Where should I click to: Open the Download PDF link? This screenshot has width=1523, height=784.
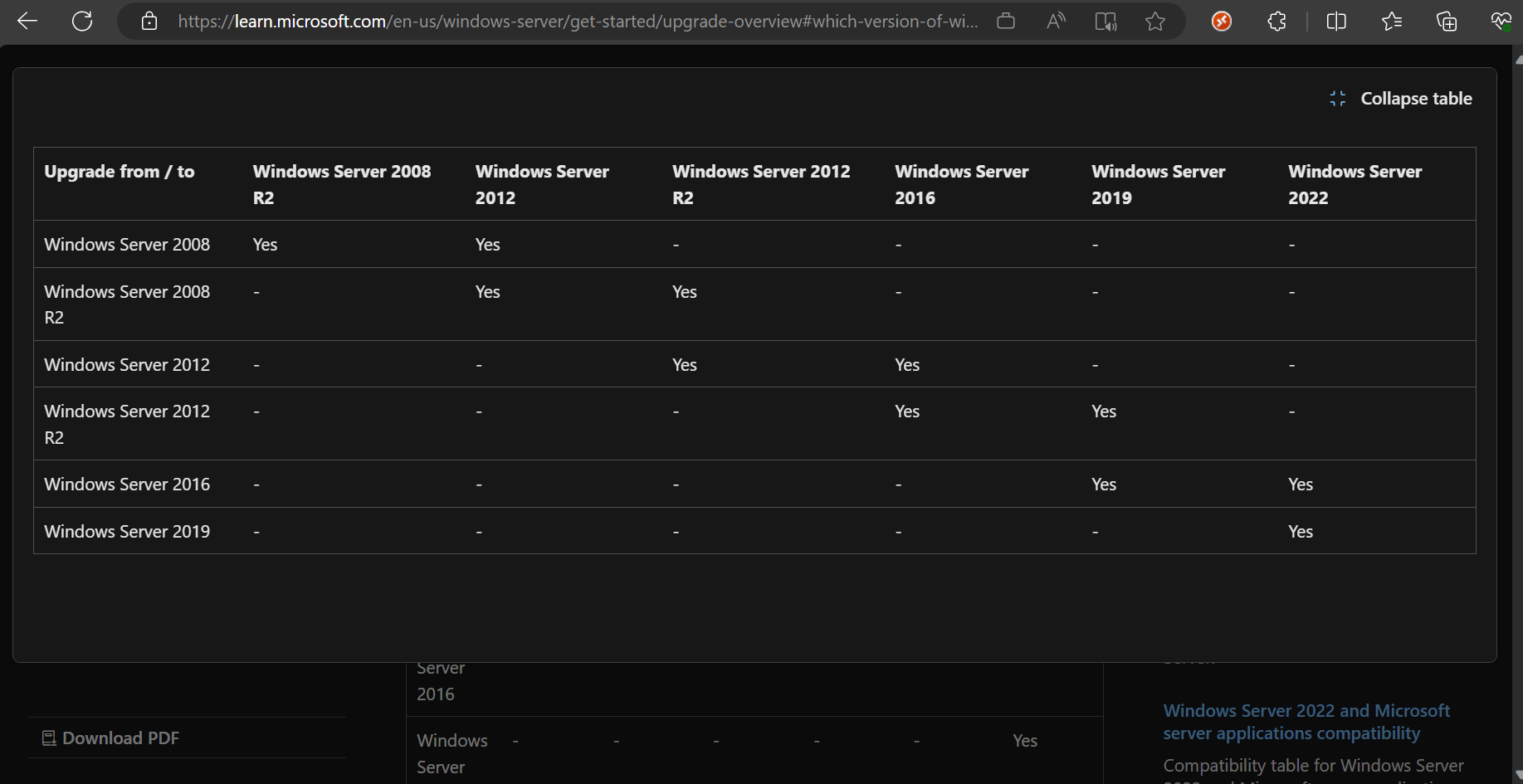[120, 738]
